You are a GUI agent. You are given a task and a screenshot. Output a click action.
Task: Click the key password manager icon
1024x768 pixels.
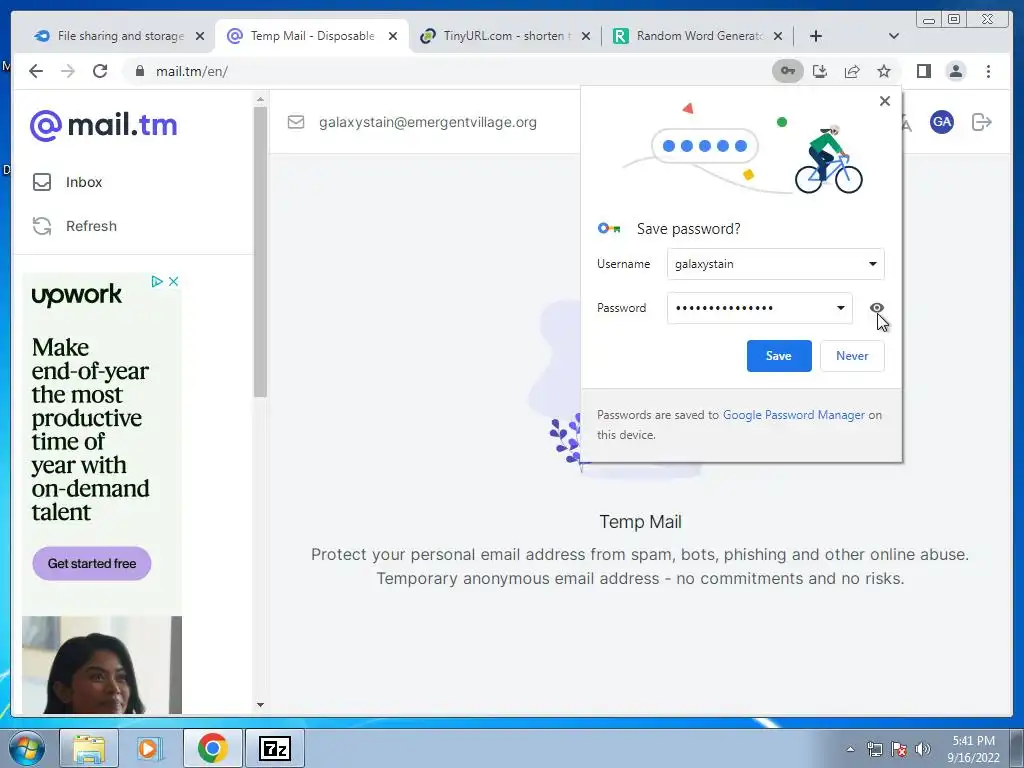pyautogui.click(x=788, y=71)
